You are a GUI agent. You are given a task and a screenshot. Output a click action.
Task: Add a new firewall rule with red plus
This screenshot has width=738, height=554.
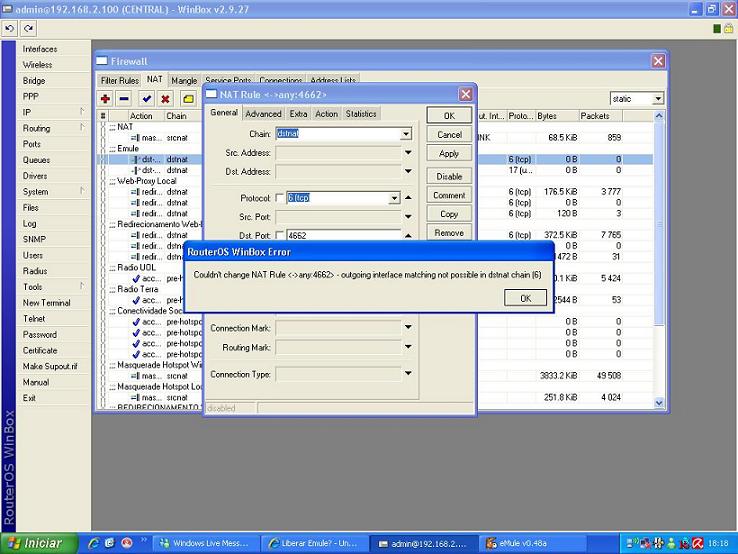[x=105, y=99]
